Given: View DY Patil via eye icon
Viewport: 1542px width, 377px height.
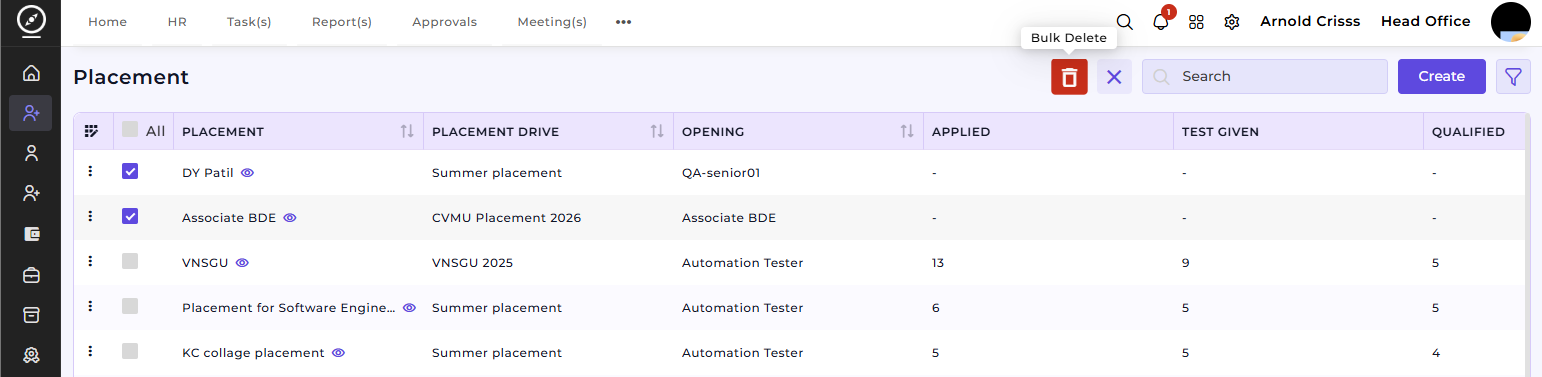Looking at the screenshot, I should click(x=247, y=173).
